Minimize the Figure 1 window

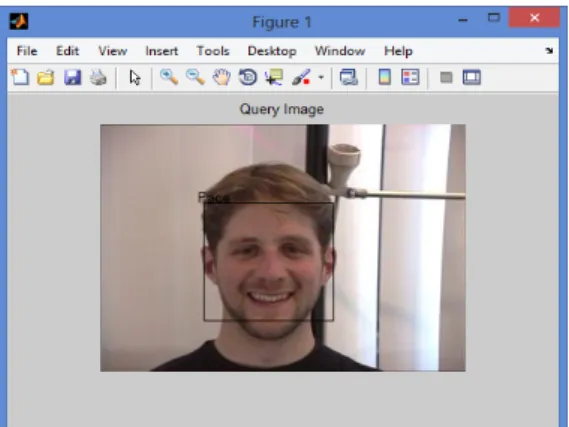pyautogui.click(x=463, y=20)
